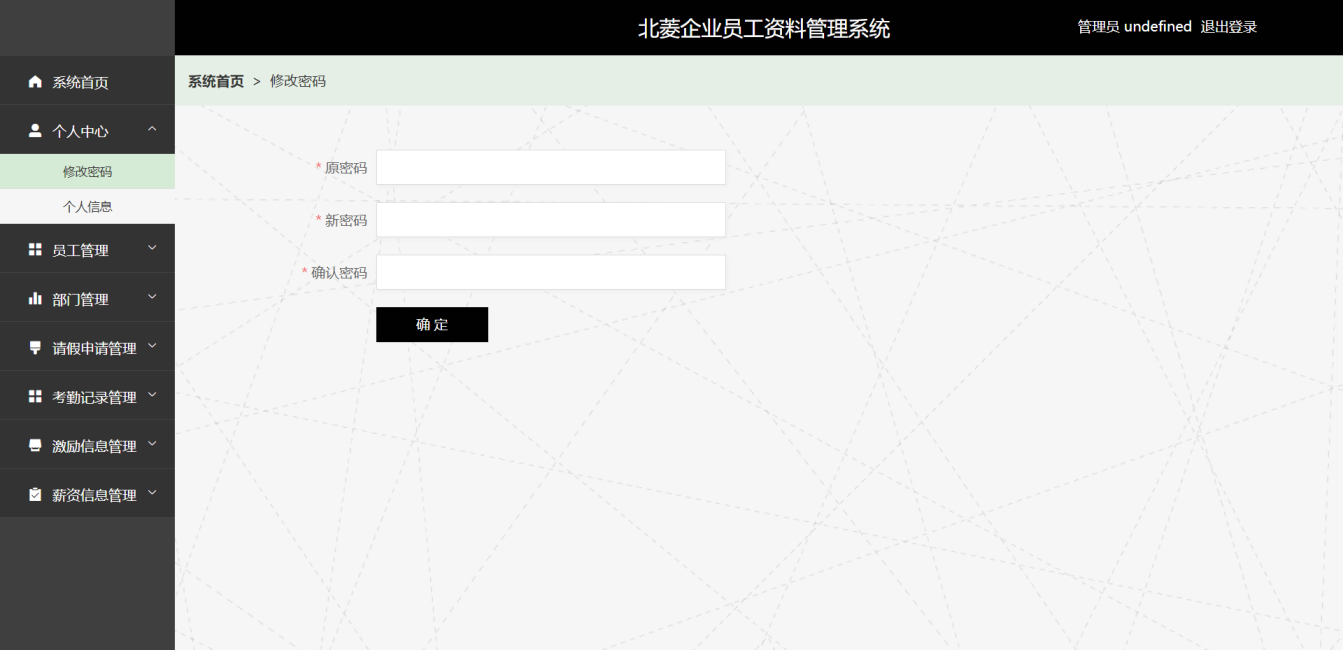Image resolution: width=1343 pixels, height=650 pixels.
Task: Click the 确定 button
Action: point(432,325)
